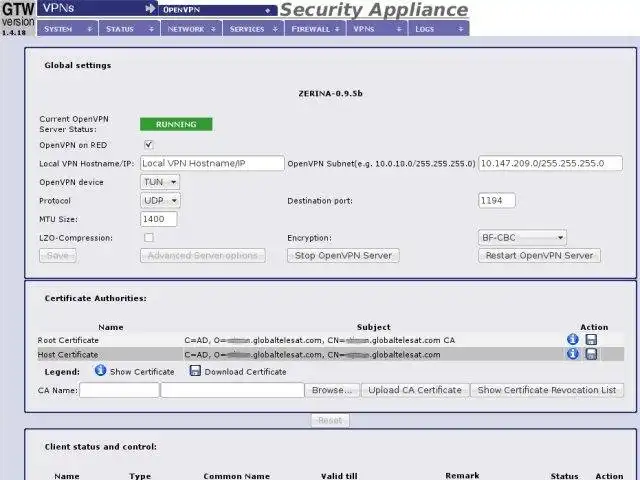Focus the MTU Size field
Screen dimensions: 640x480
[x=159, y=219]
